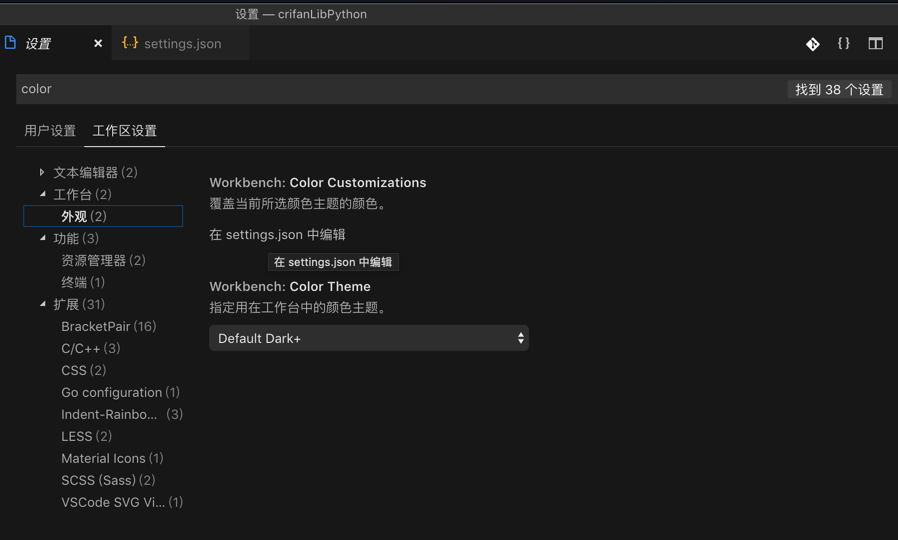
Task: Split the editor with layout icon
Action: tap(876, 44)
